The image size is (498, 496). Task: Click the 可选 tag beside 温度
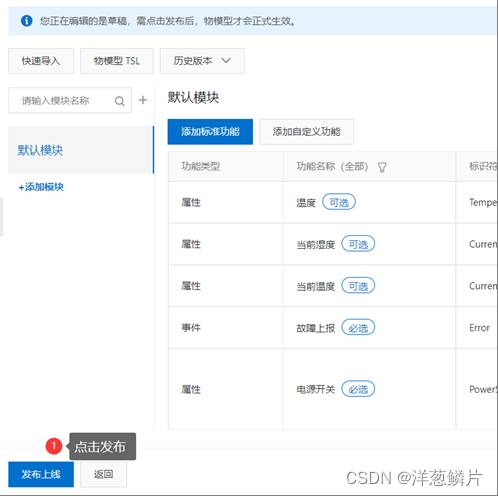[339, 202]
